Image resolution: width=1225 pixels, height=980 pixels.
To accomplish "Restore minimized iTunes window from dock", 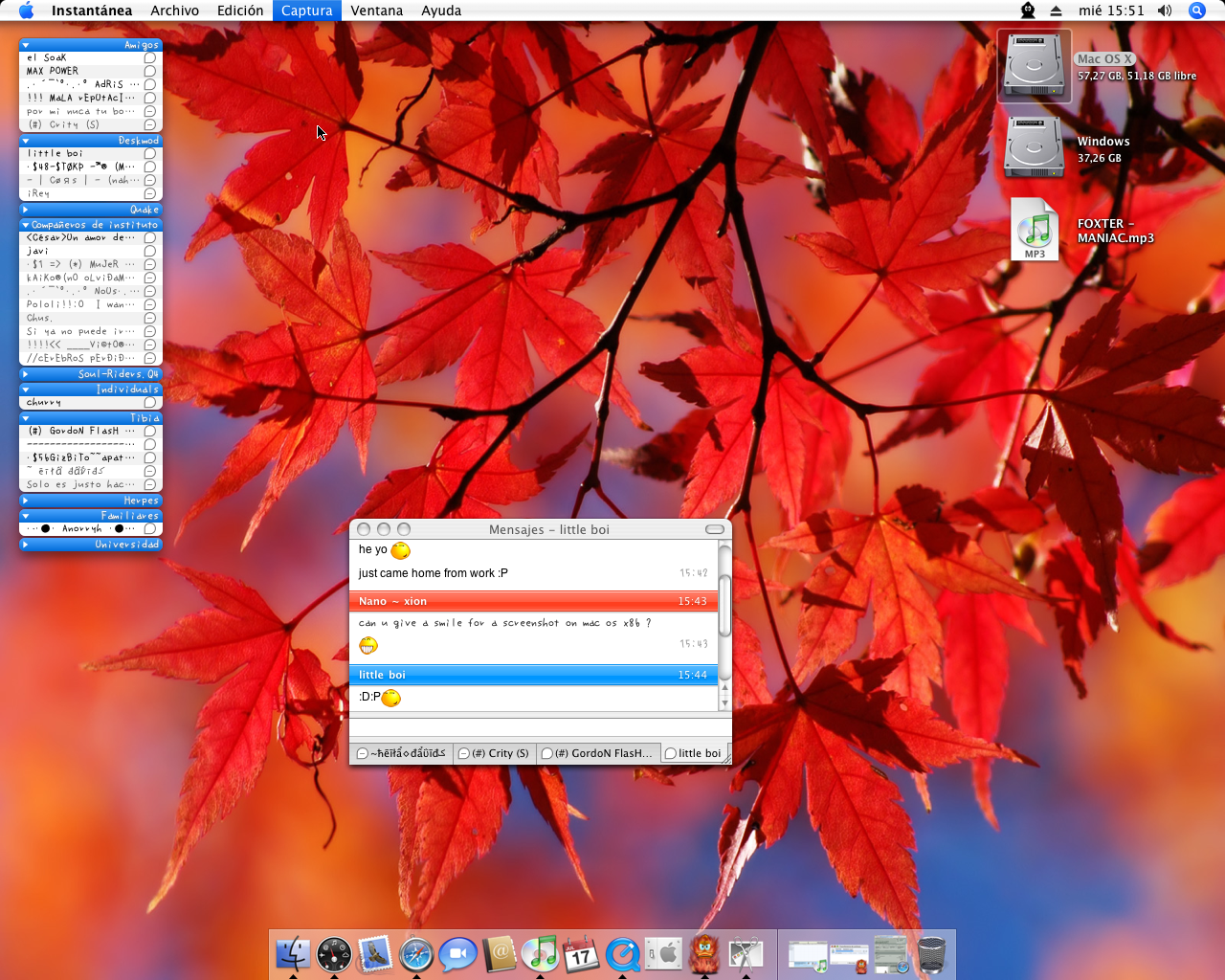I will click(x=808, y=955).
